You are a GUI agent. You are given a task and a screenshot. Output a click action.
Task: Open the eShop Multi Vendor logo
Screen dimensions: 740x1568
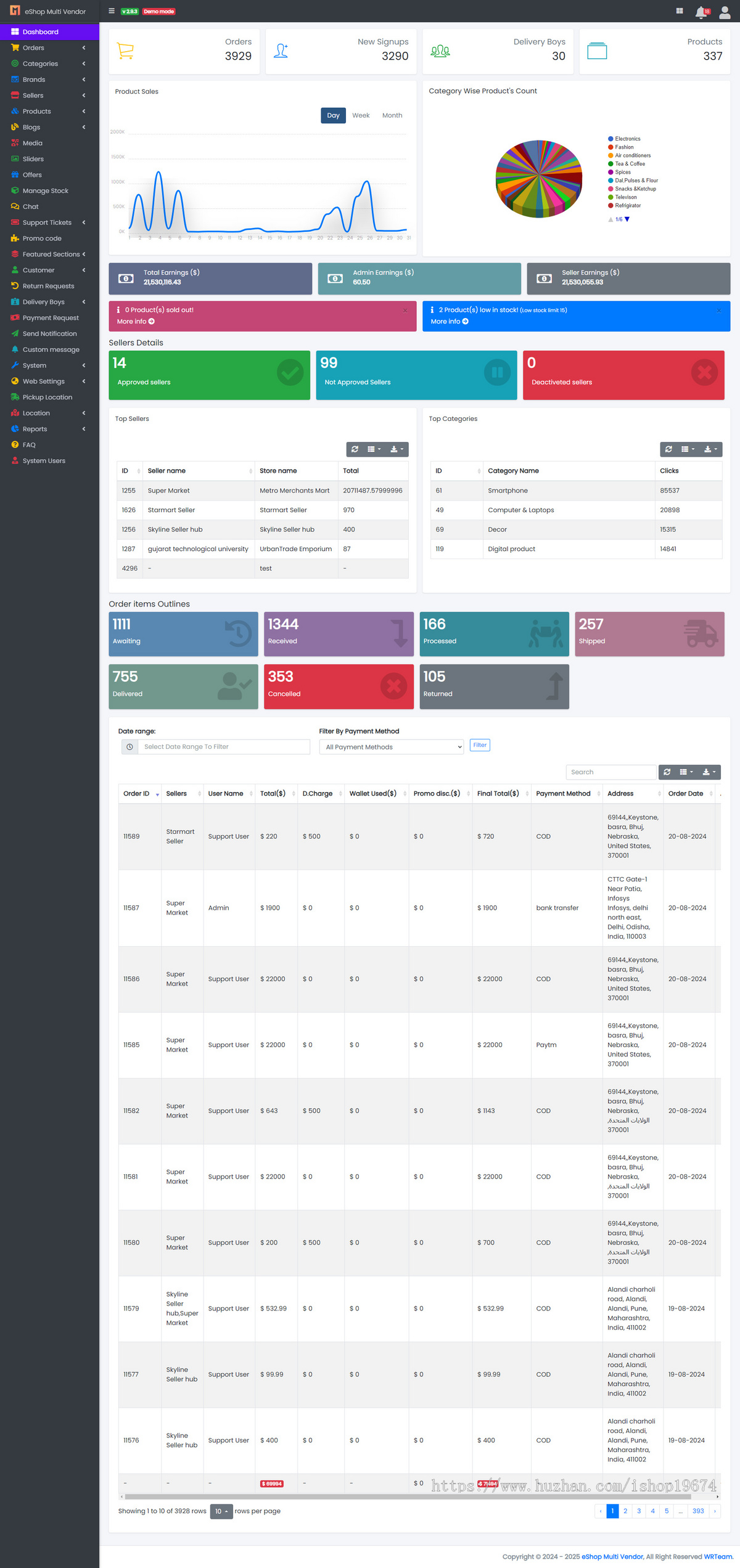coord(15,11)
